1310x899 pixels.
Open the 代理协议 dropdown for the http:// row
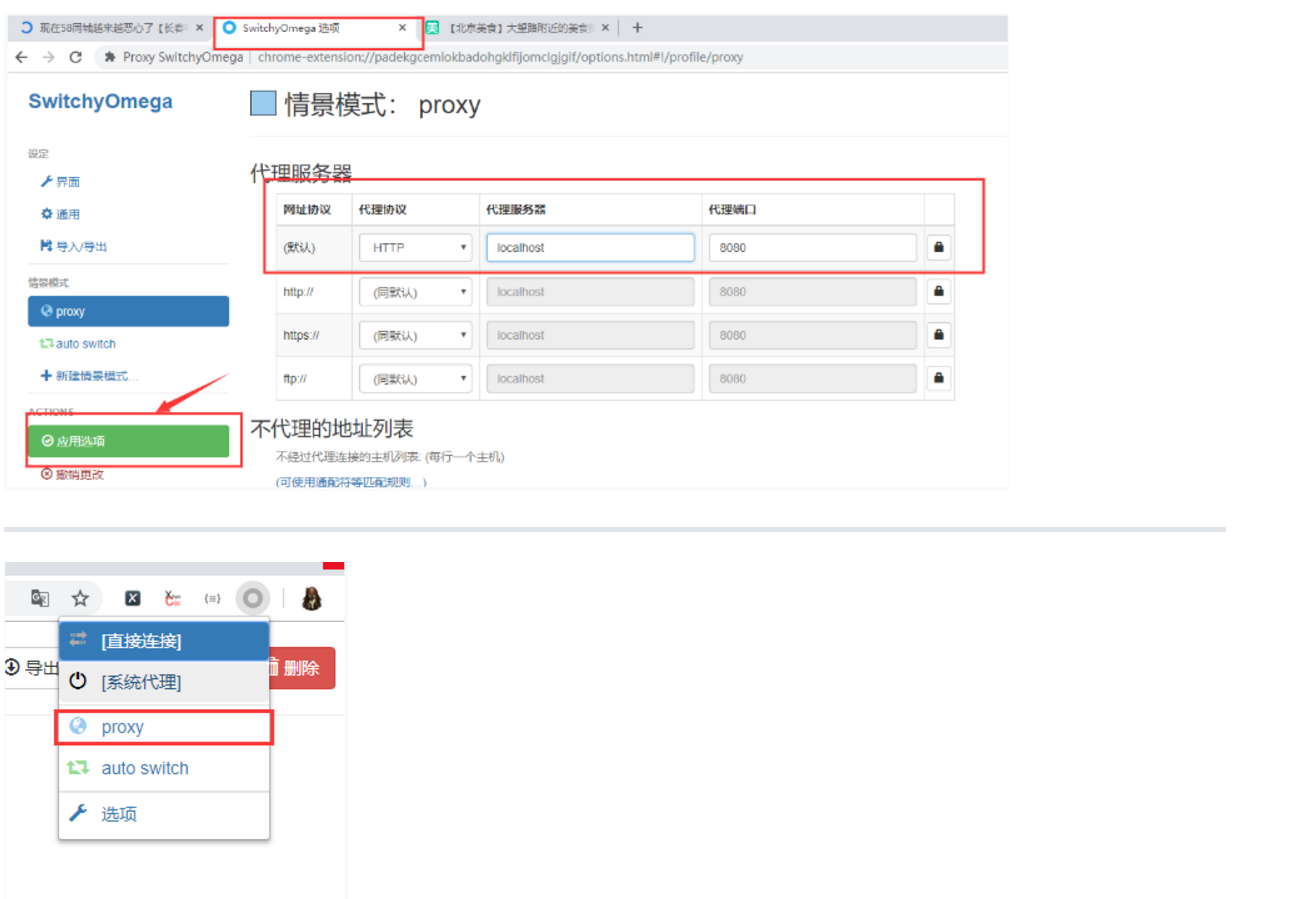414,291
